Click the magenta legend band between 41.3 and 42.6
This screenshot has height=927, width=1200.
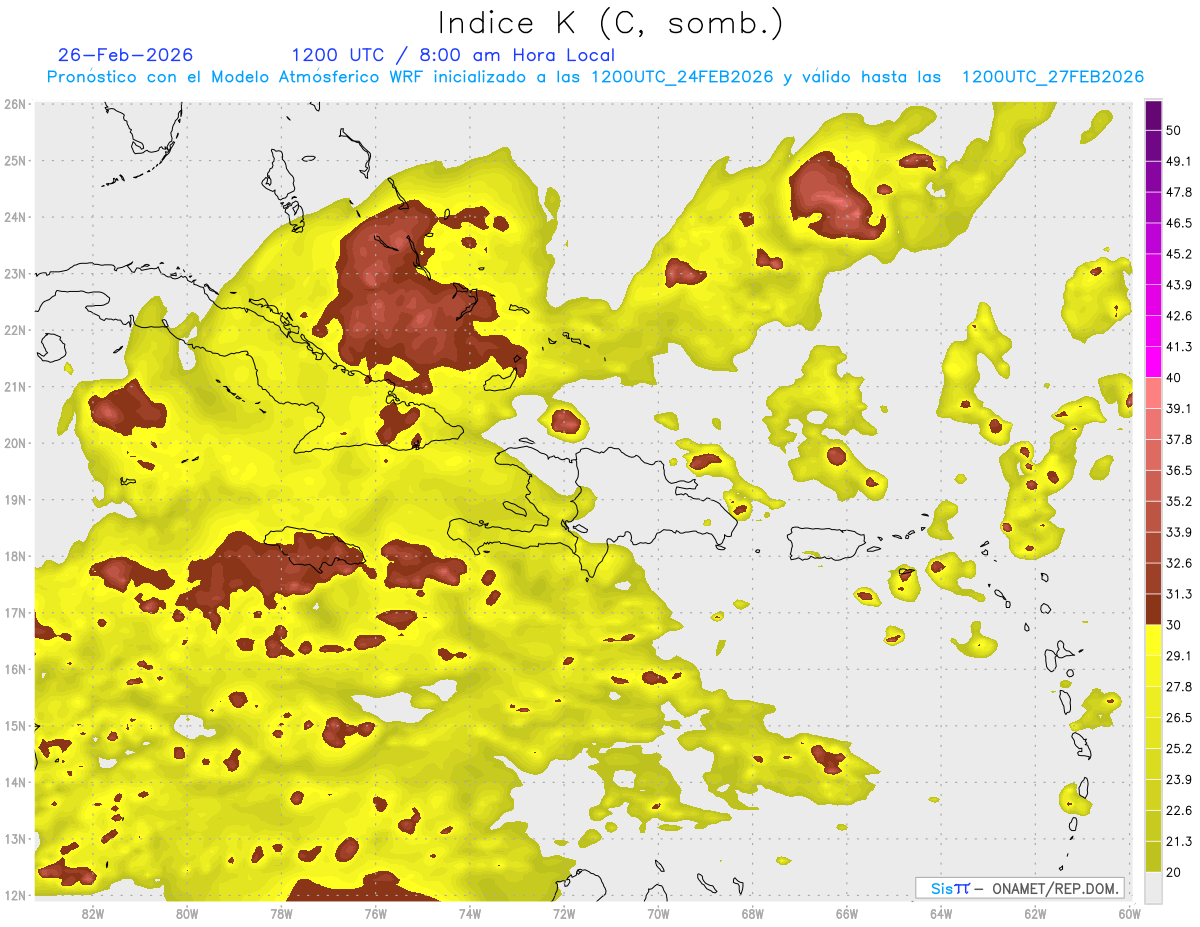[x=1153, y=332]
